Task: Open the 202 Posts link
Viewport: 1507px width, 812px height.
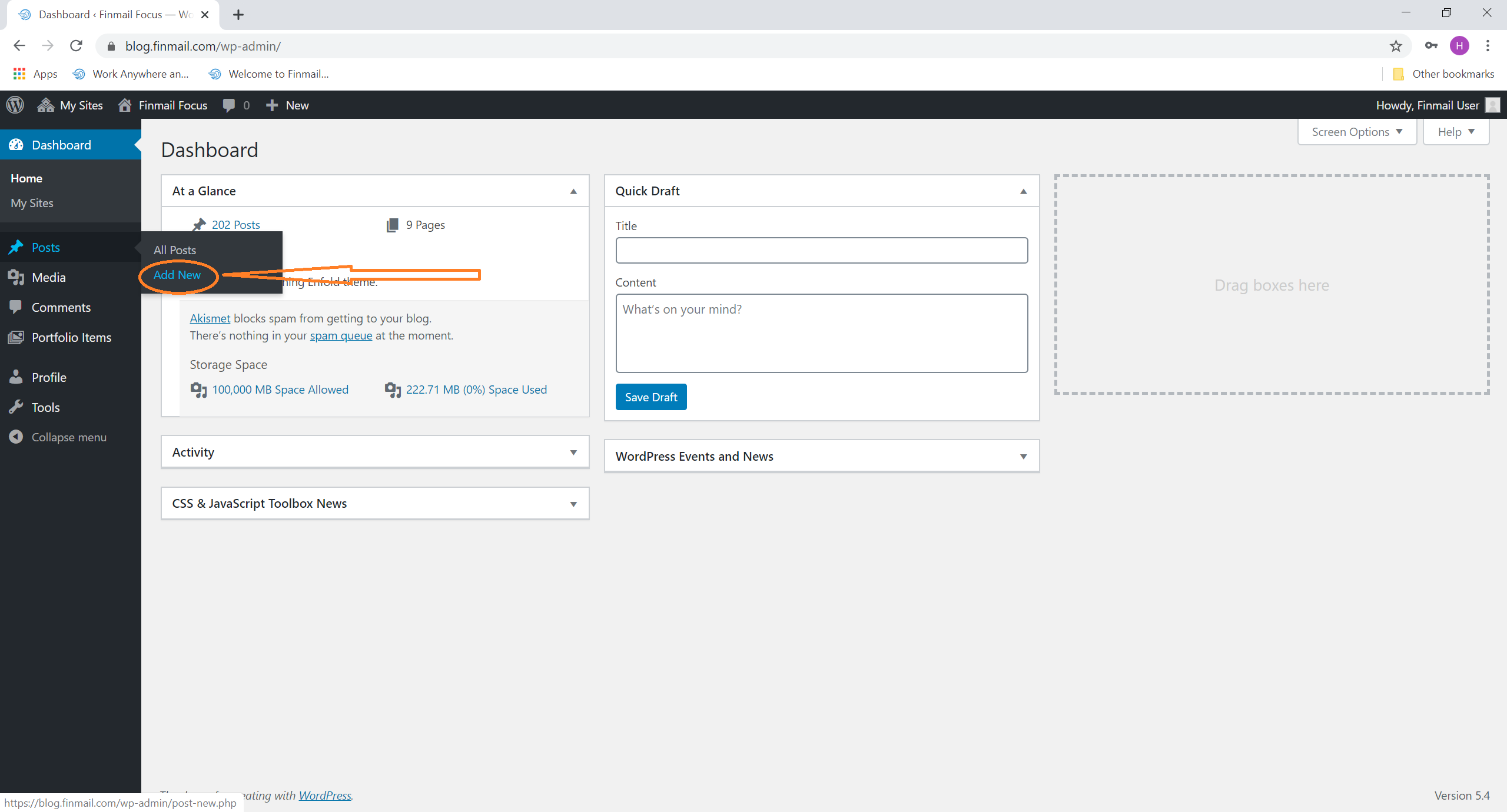Action: (x=235, y=225)
